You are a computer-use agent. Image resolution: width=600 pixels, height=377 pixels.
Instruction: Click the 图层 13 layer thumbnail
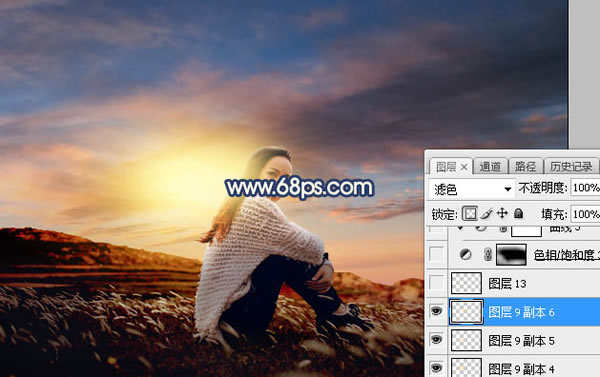click(x=466, y=283)
